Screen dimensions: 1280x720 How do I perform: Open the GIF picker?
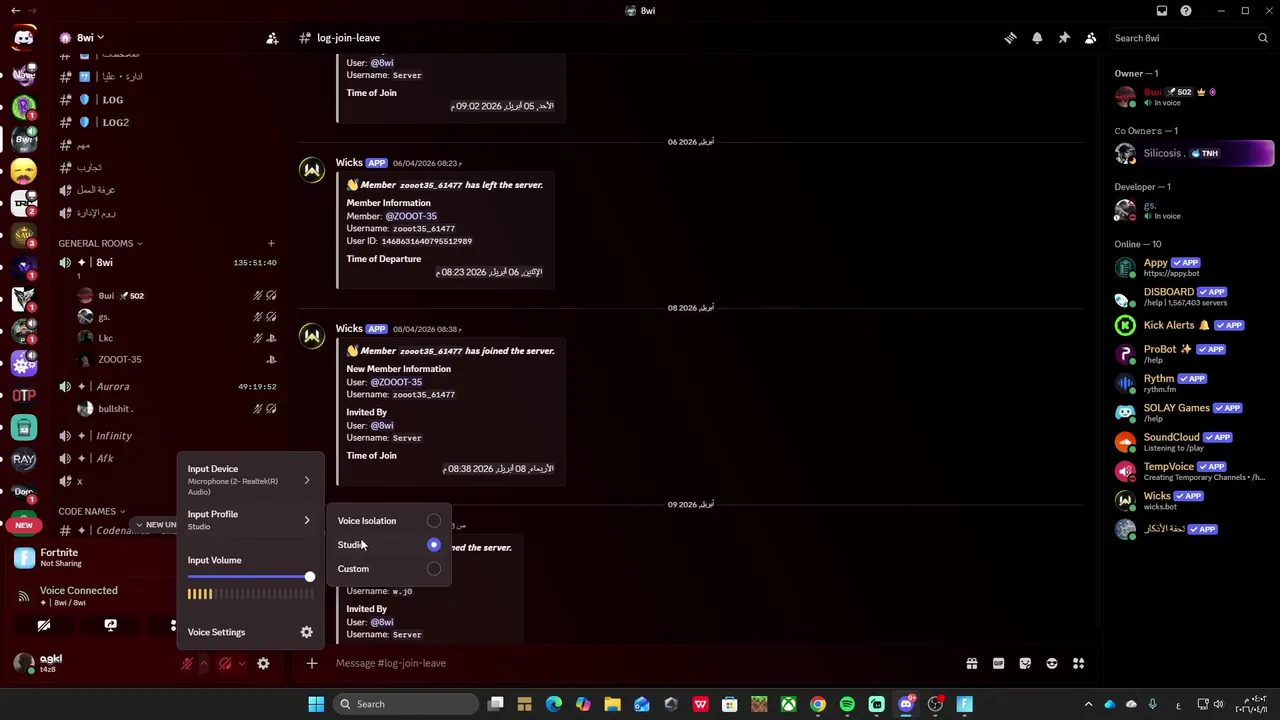click(x=998, y=663)
